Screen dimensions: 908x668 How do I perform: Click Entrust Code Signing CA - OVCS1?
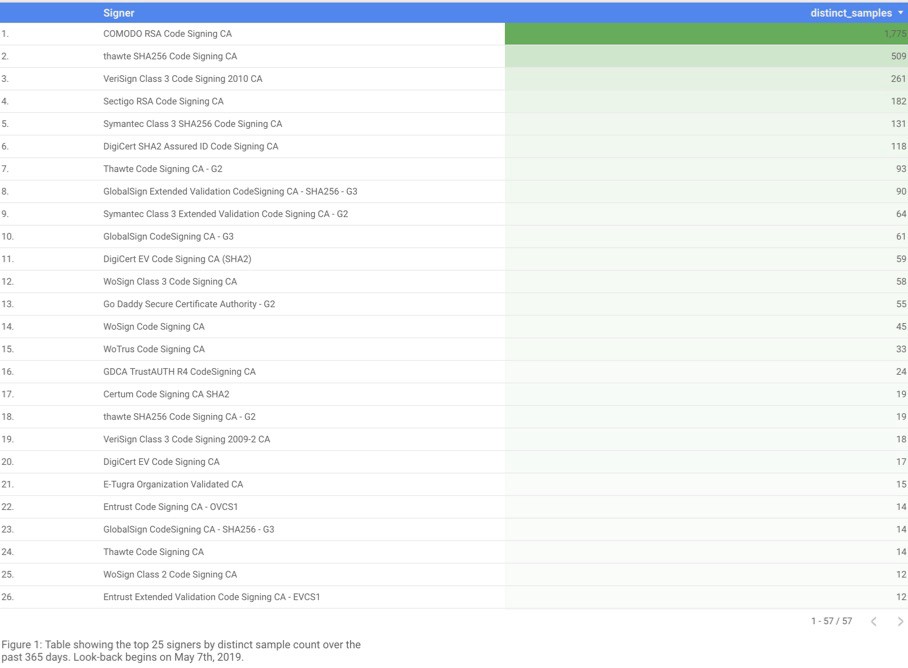170,507
